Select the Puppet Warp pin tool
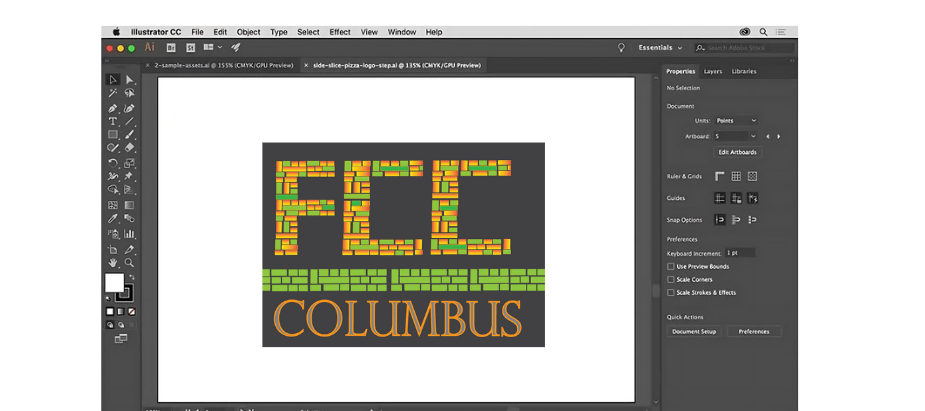Image resolution: width=925 pixels, height=411 pixels. tap(130, 176)
